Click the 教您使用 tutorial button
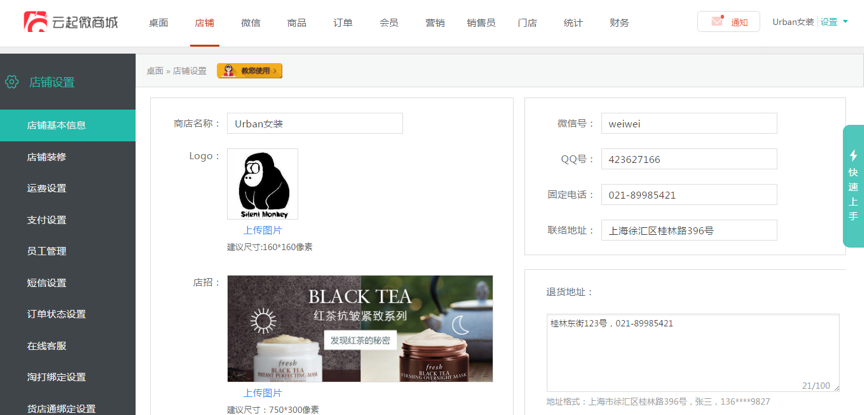This screenshot has height=415, width=864. tap(249, 71)
